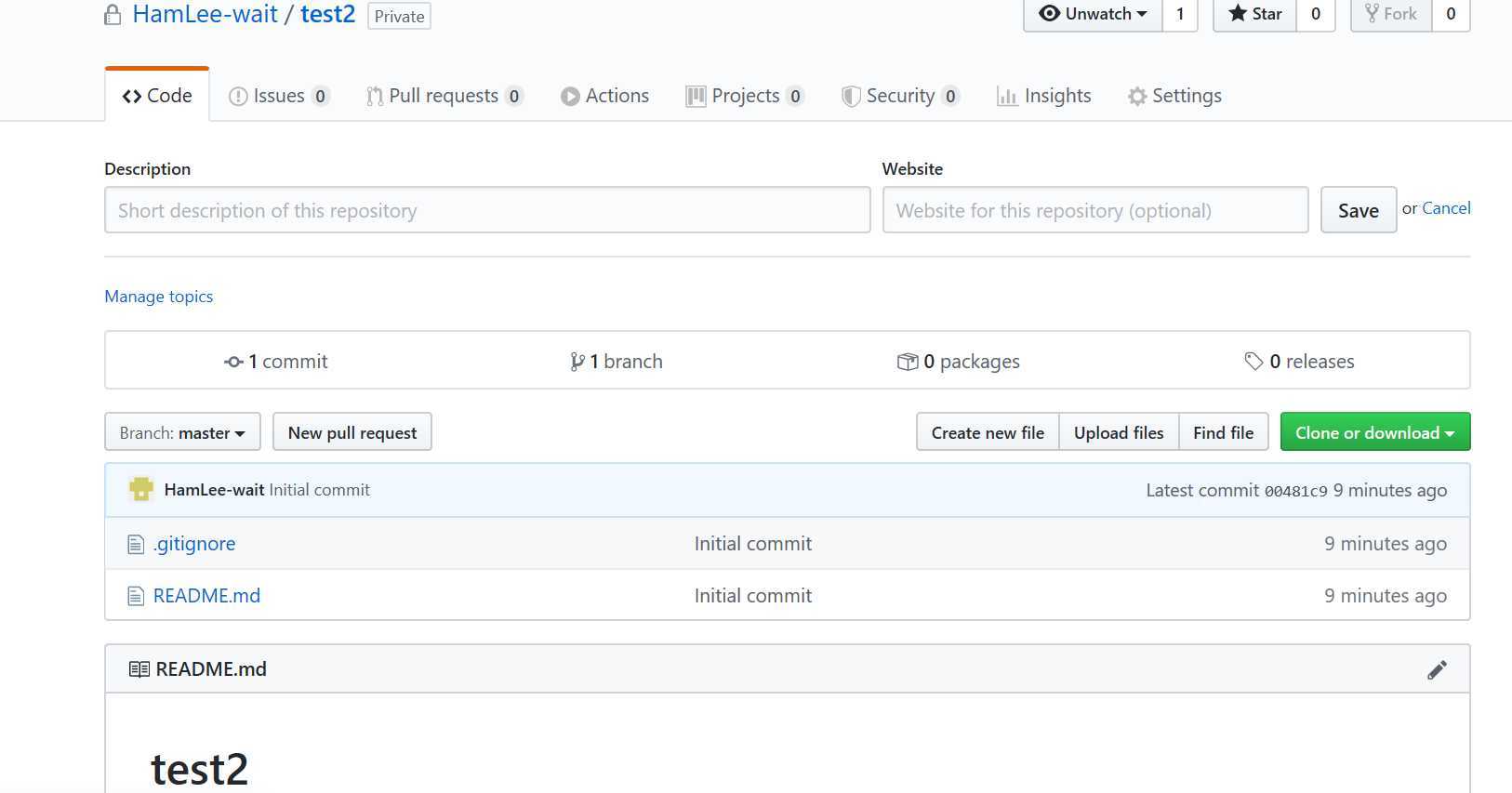Go to the Security tab
Viewport: 1512px width, 793px height.
(901, 96)
